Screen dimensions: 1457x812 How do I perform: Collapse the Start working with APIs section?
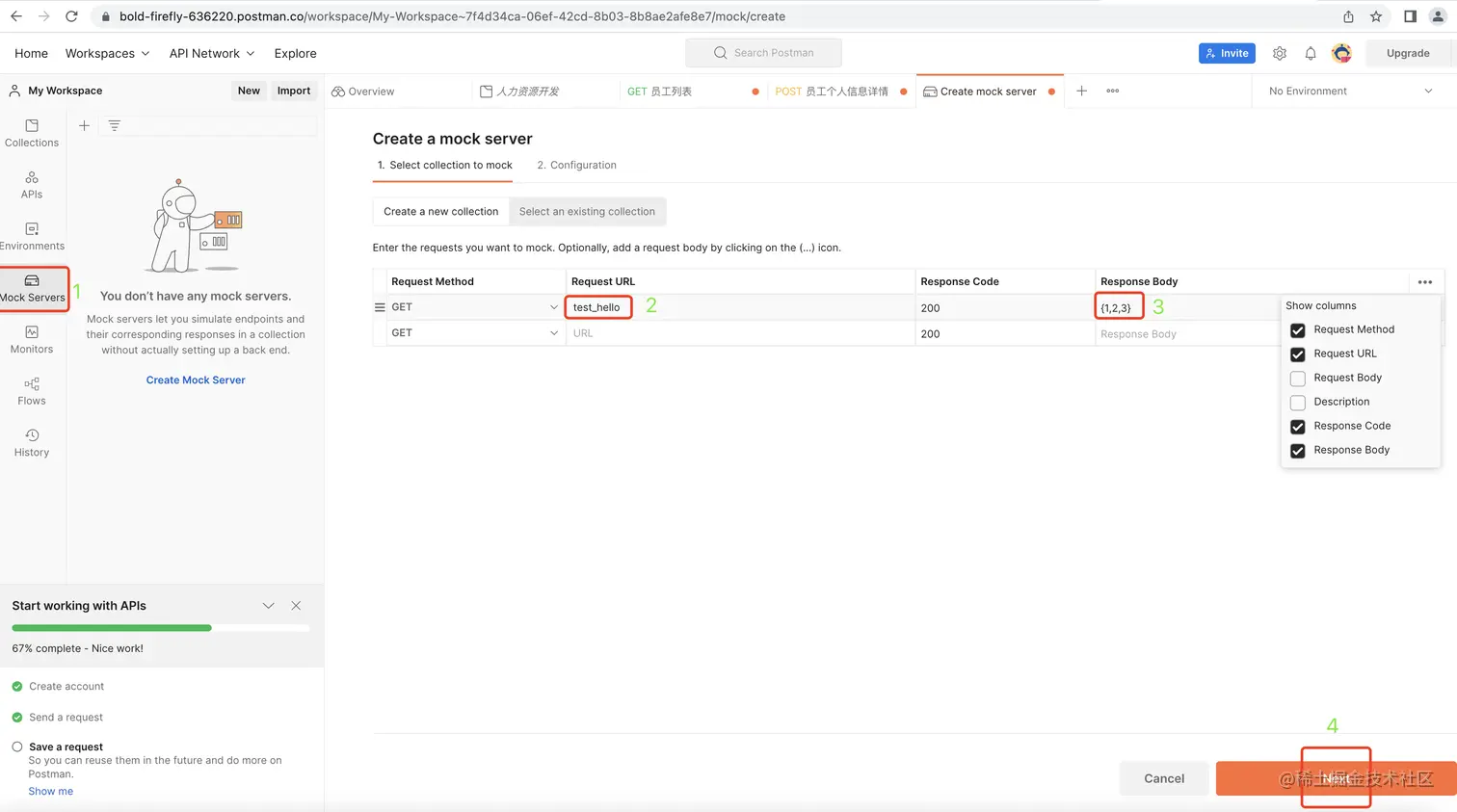pos(268,606)
